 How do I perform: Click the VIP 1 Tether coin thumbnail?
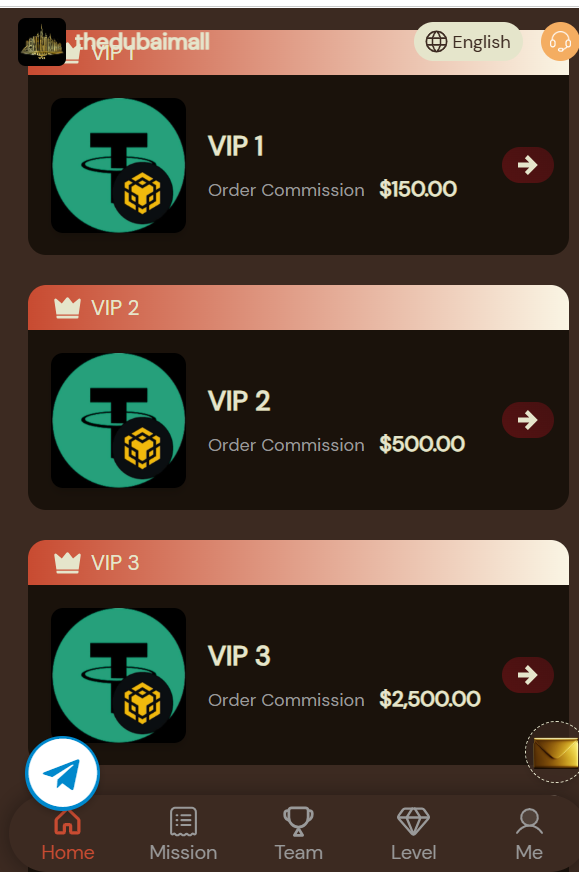(x=118, y=165)
